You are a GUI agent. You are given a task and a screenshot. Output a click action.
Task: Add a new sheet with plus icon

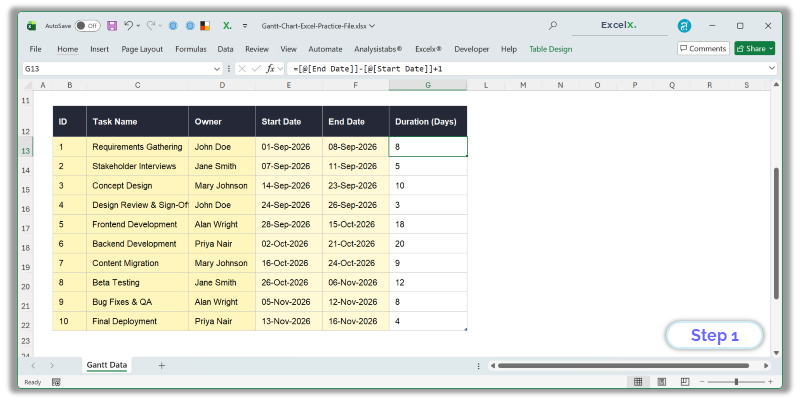162,365
